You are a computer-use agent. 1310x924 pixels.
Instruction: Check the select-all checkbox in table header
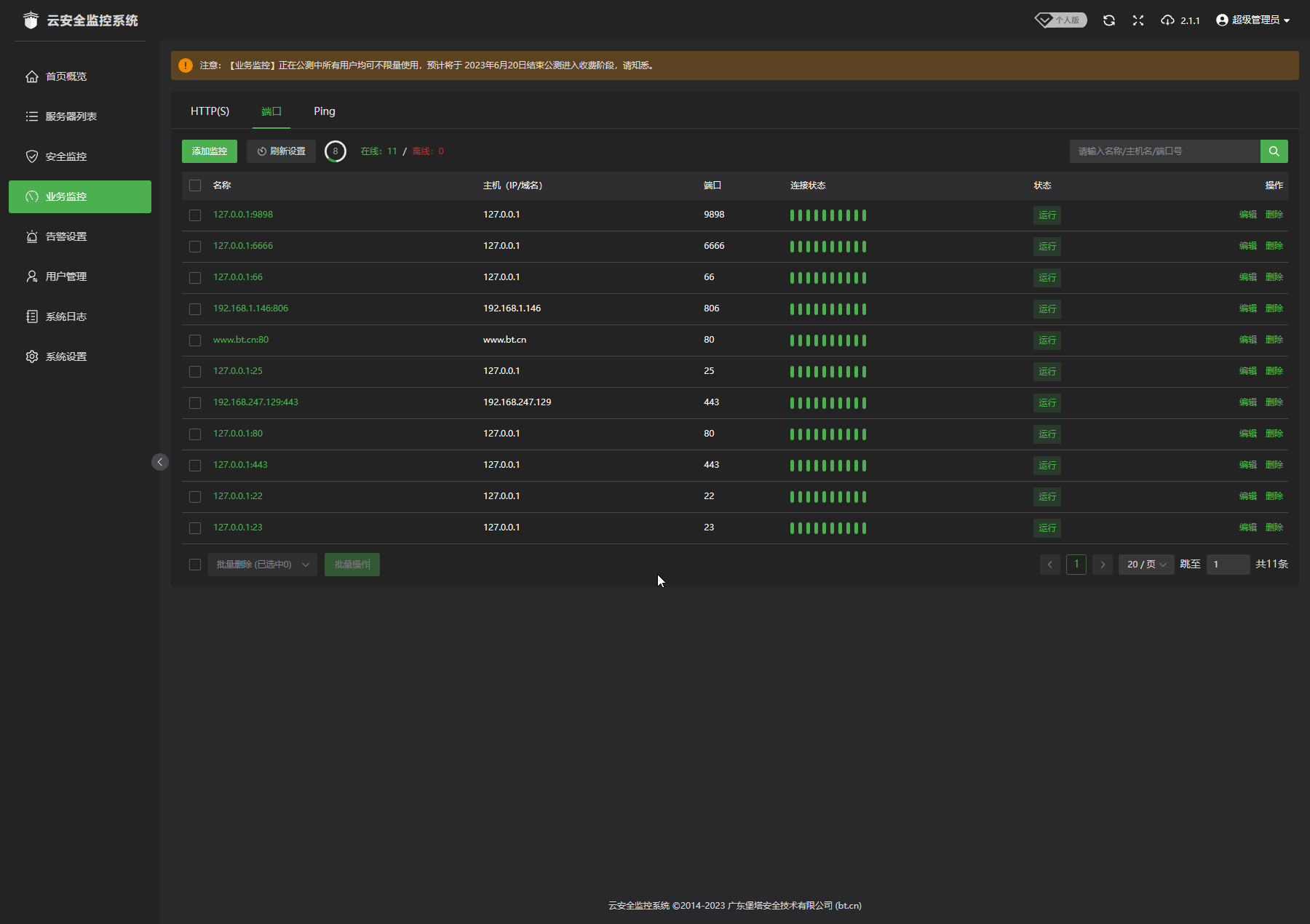(195, 186)
